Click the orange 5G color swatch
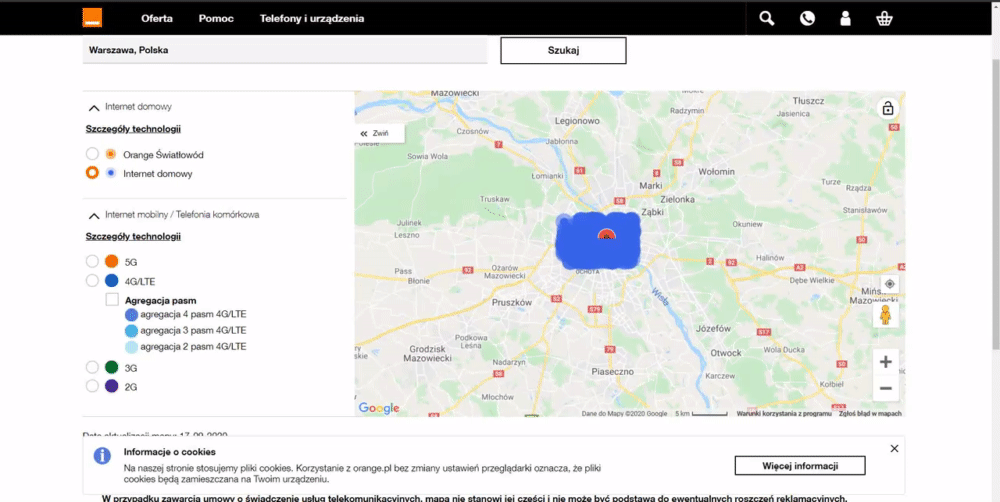The image size is (1000, 502). (112, 262)
